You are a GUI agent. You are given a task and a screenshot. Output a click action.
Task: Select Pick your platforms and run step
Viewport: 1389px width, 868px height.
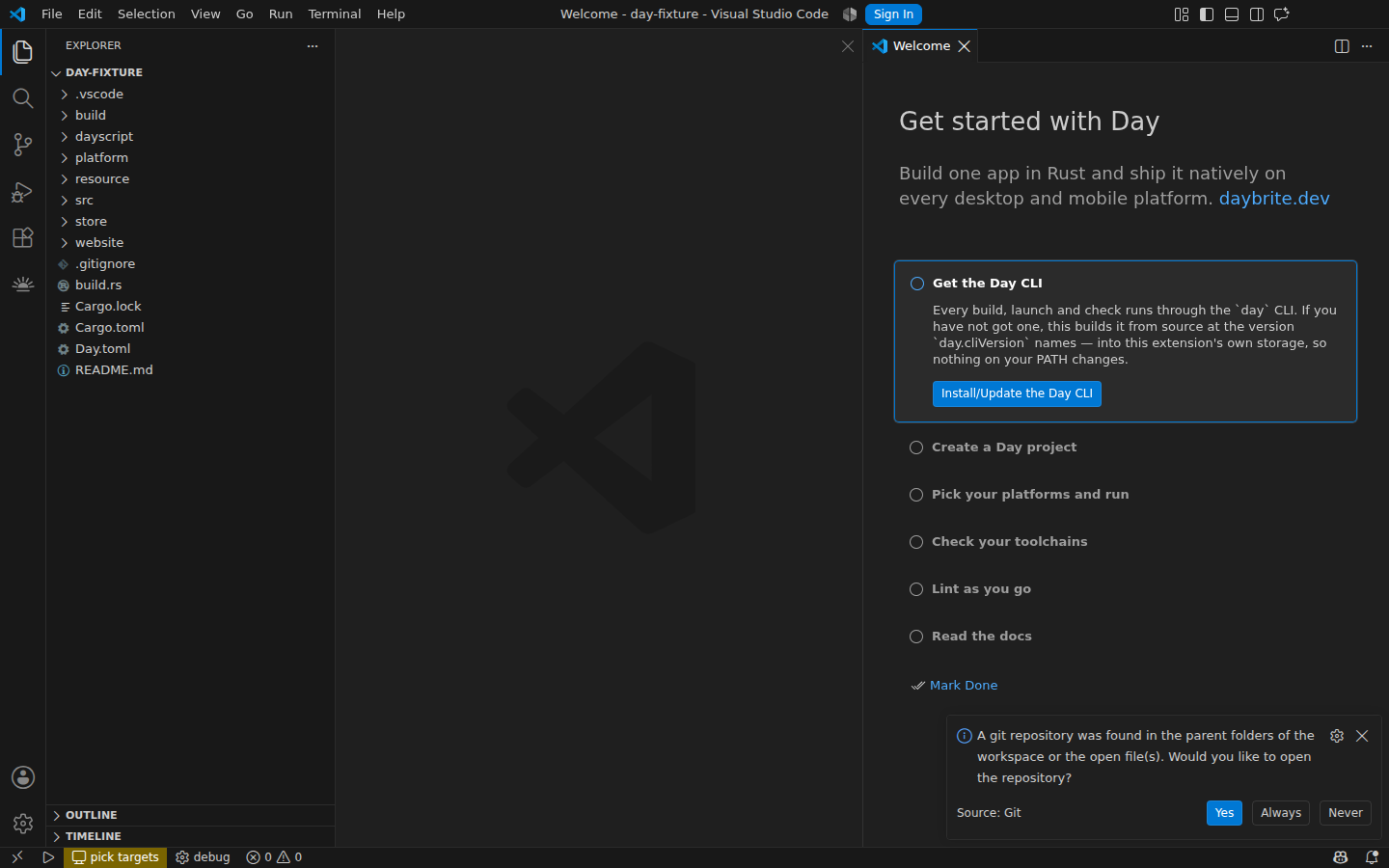pyautogui.click(x=1126, y=495)
